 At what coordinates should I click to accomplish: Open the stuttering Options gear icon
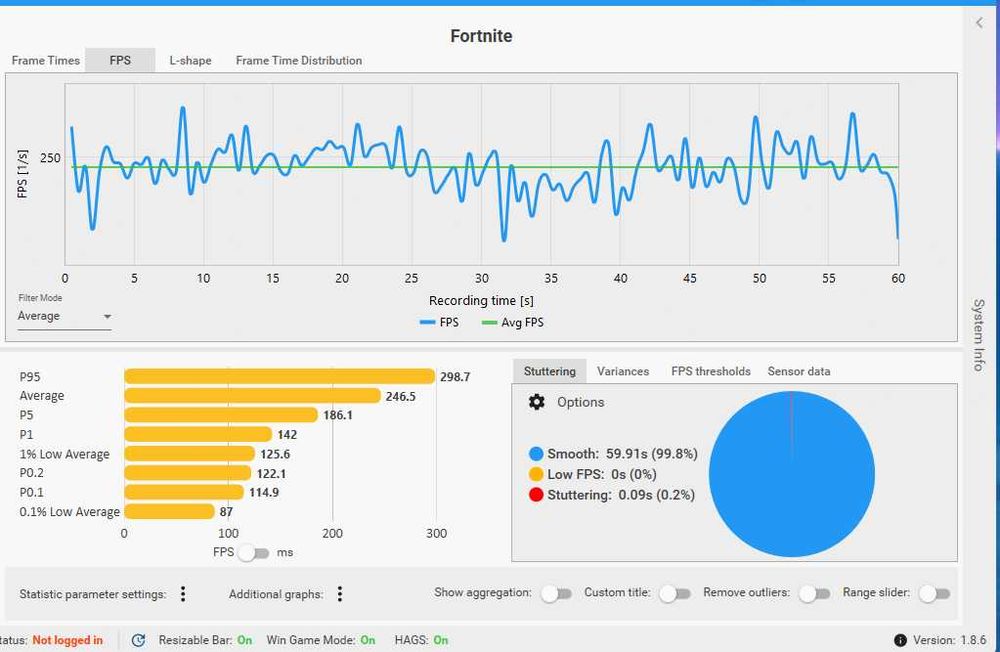[x=536, y=402]
